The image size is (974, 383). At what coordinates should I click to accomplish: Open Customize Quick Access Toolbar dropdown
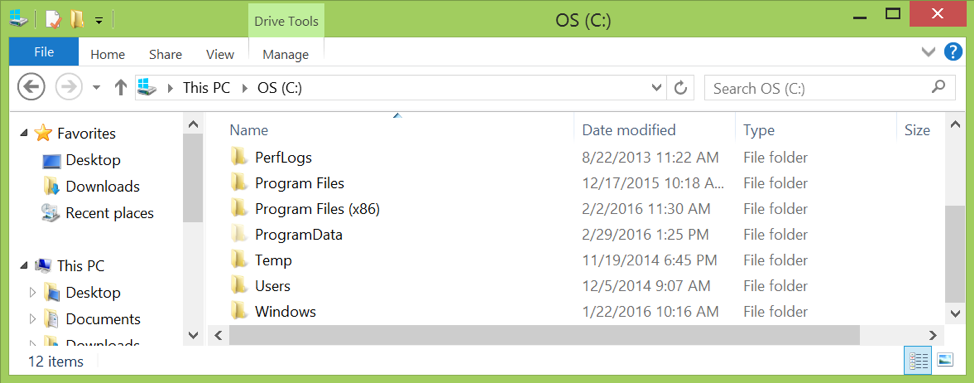99,20
